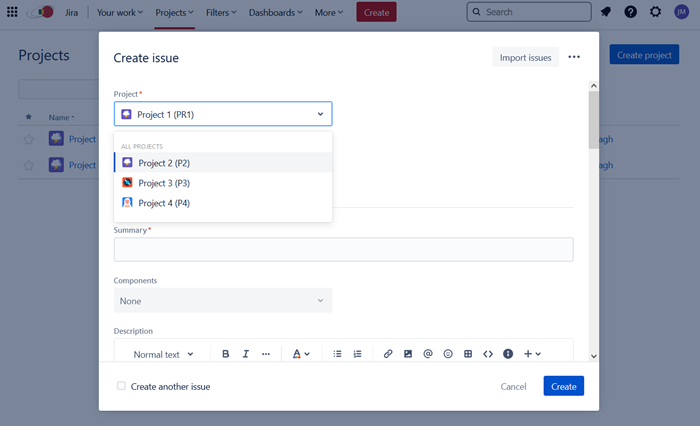Toggle bold formatting in description
This screenshot has height=426, width=700.
tap(225, 354)
